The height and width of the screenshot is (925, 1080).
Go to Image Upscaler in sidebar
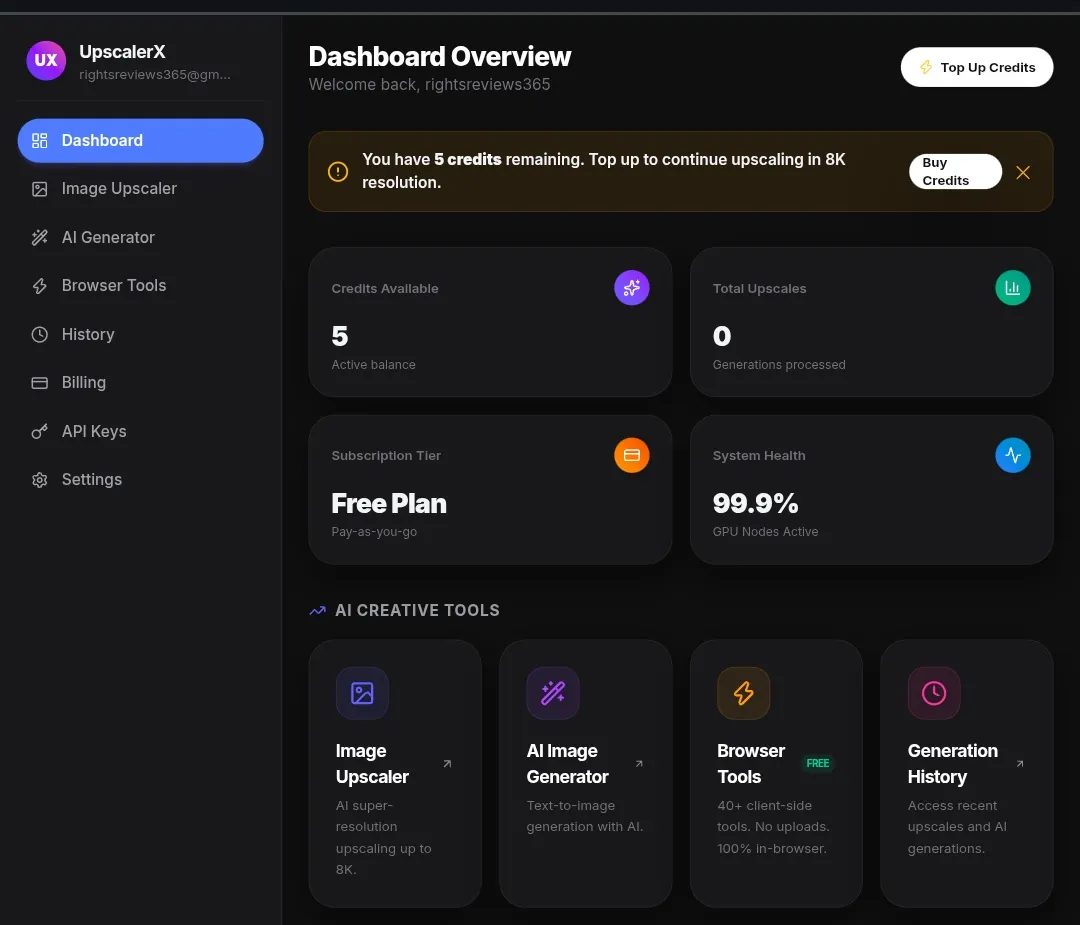[x=141, y=189]
